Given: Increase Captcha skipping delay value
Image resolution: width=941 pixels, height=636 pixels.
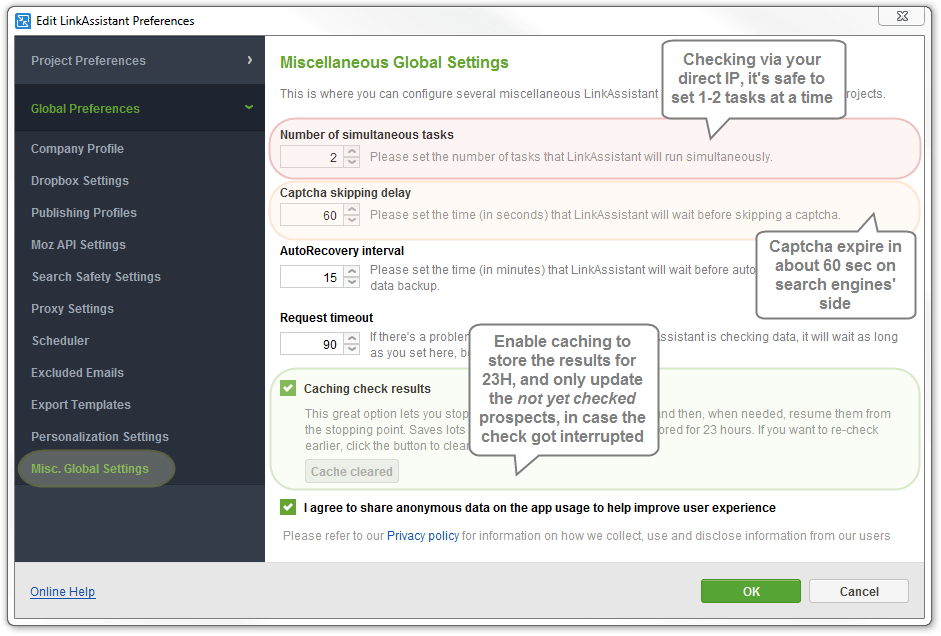Looking at the screenshot, I should tap(352, 209).
